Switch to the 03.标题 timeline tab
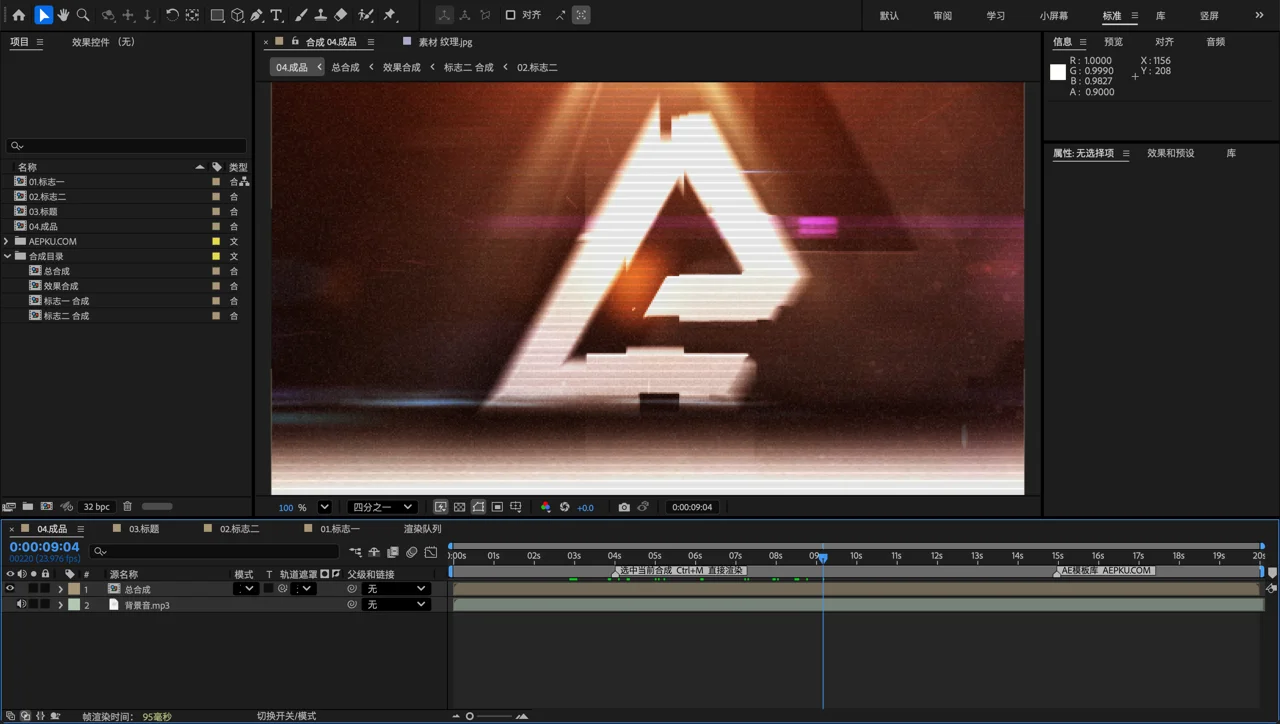1280x724 pixels. pyautogui.click(x=144, y=529)
